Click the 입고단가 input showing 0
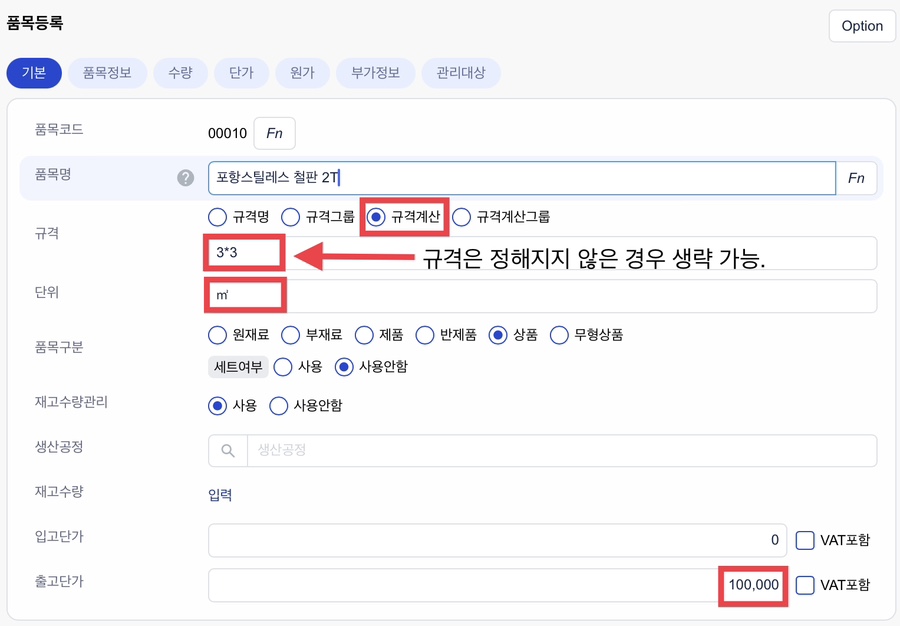This screenshot has width=900, height=626. [x=497, y=540]
